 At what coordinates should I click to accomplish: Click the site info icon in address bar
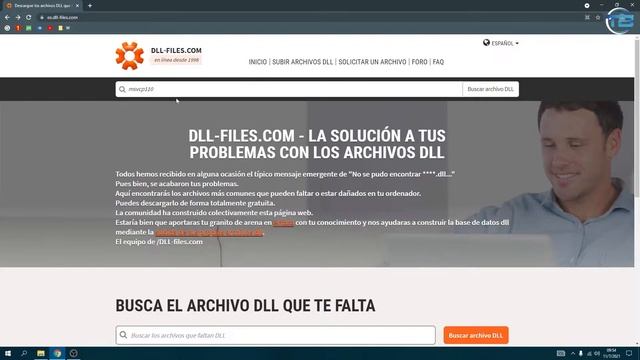42,18
